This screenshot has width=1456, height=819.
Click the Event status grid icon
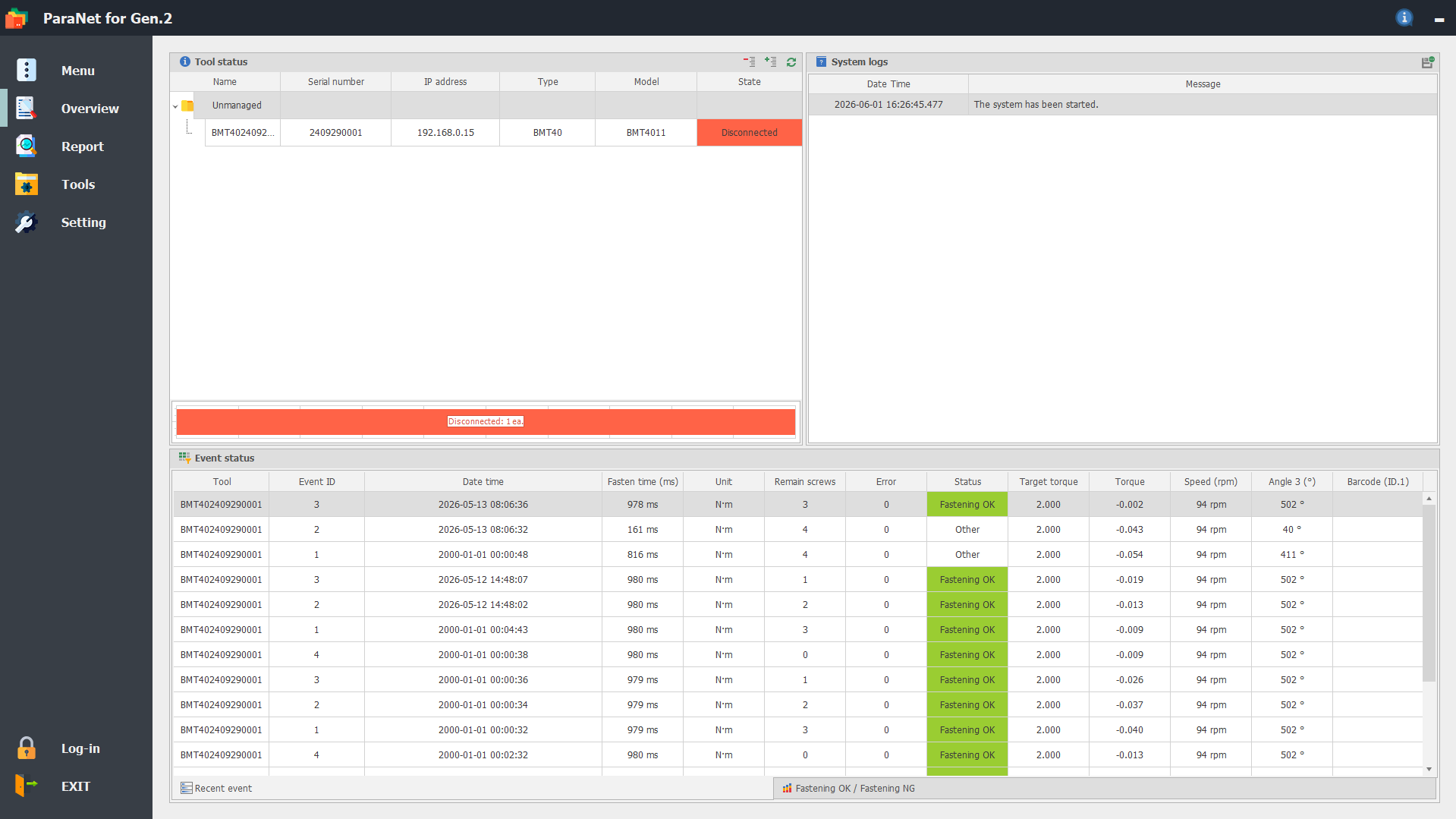coord(184,458)
